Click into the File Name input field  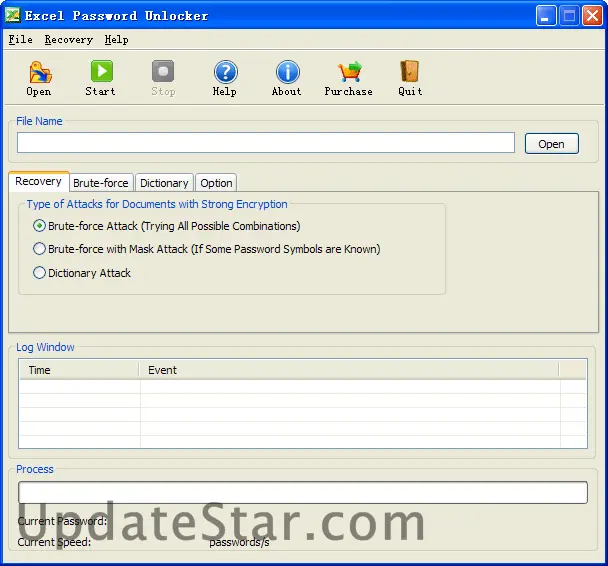[266, 143]
